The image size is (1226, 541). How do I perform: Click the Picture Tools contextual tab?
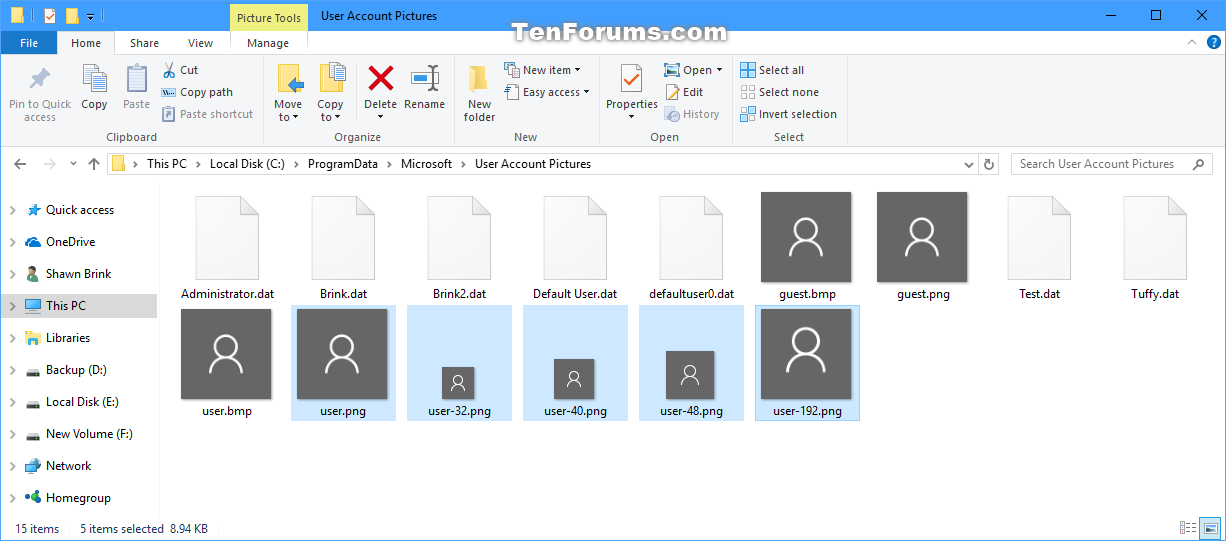pos(268,16)
